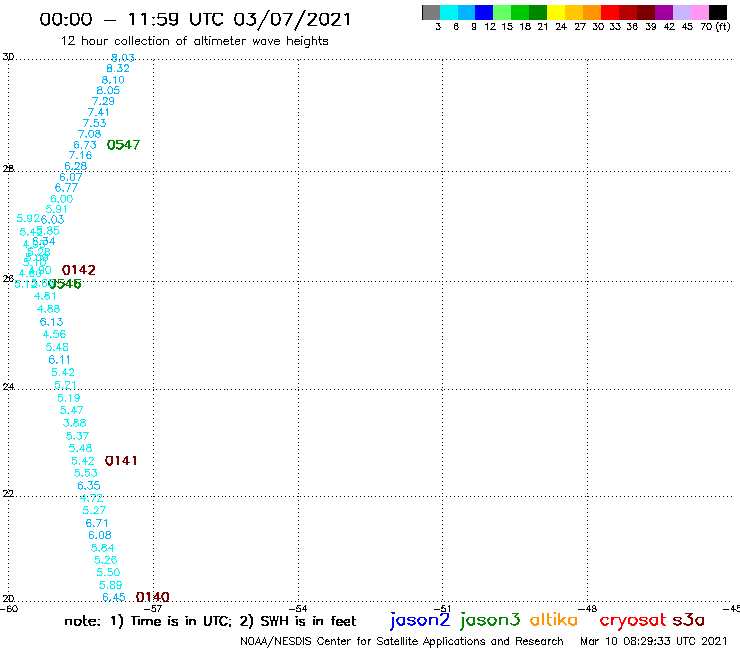Click the purple swatch in the color scale
The width and height of the screenshot is (740, 650).
664,12
